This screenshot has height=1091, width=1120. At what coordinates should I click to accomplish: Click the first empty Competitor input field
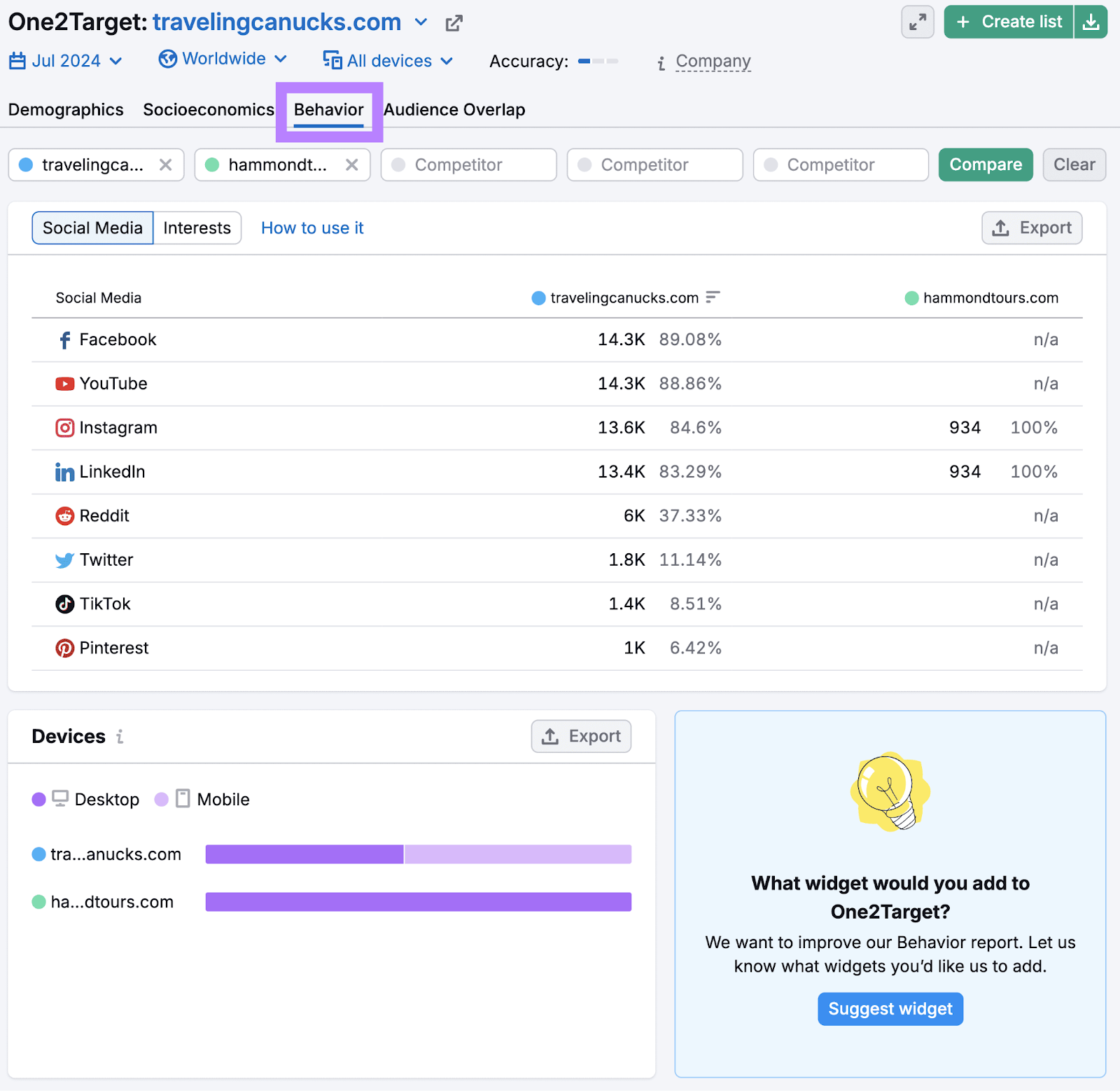(x=469, y=165)
